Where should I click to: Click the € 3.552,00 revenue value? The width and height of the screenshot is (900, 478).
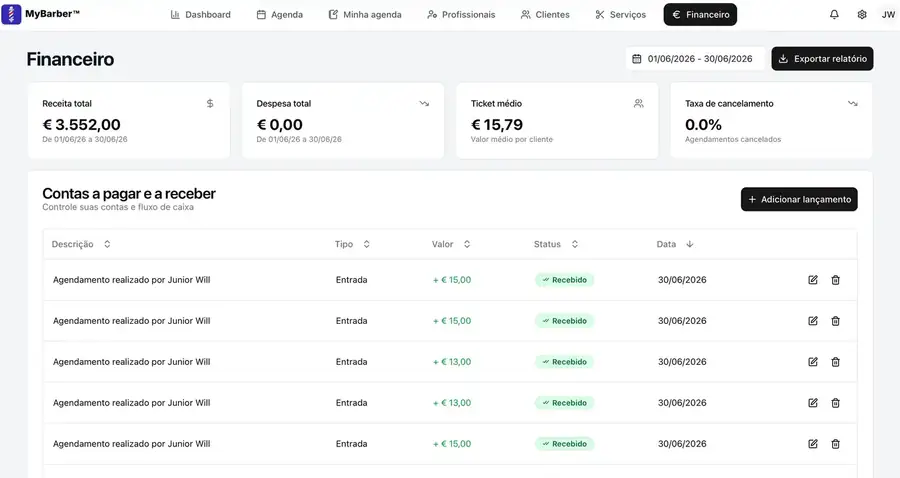[82, 125]
